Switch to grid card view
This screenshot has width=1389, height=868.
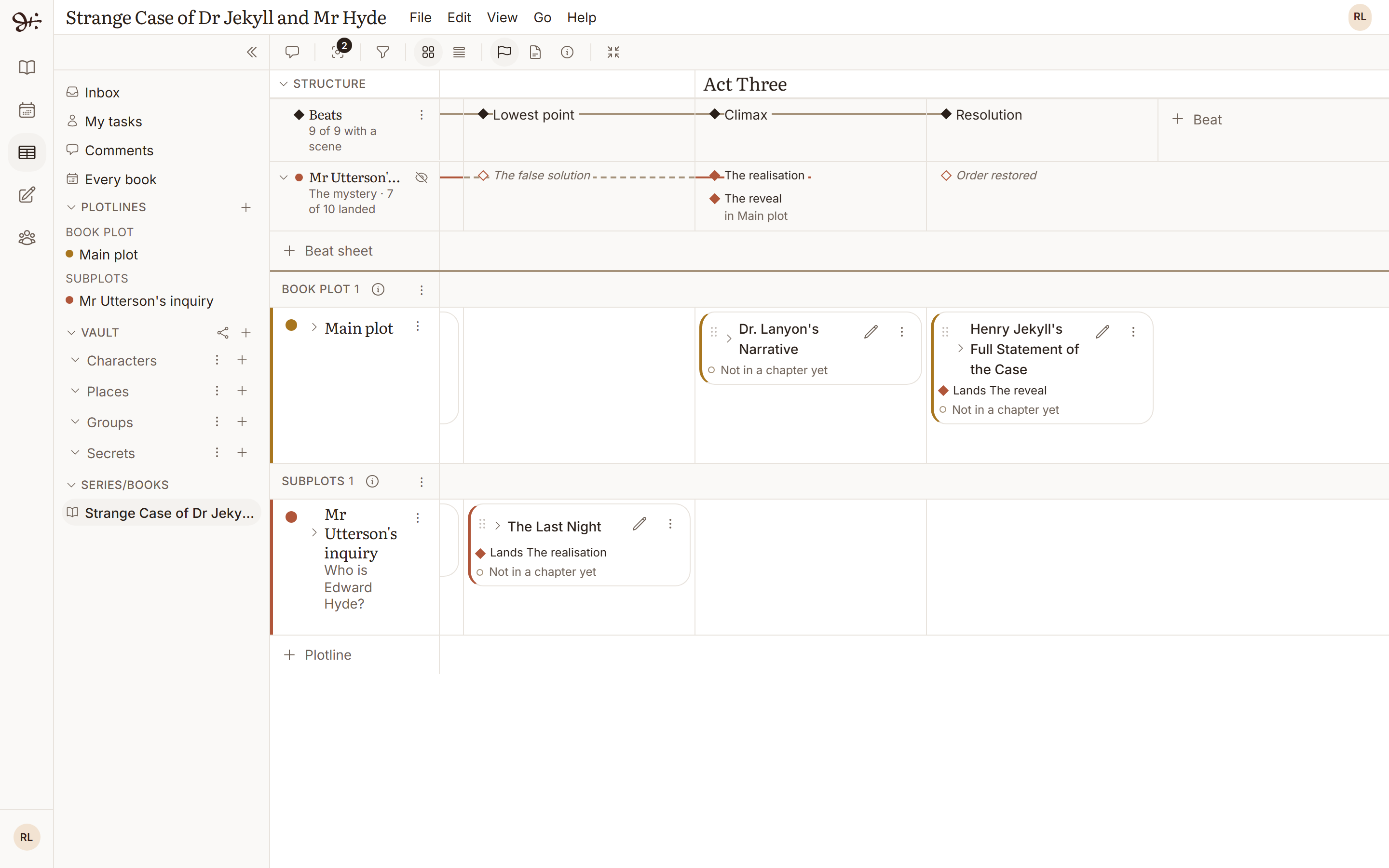[x=428, y=52]
